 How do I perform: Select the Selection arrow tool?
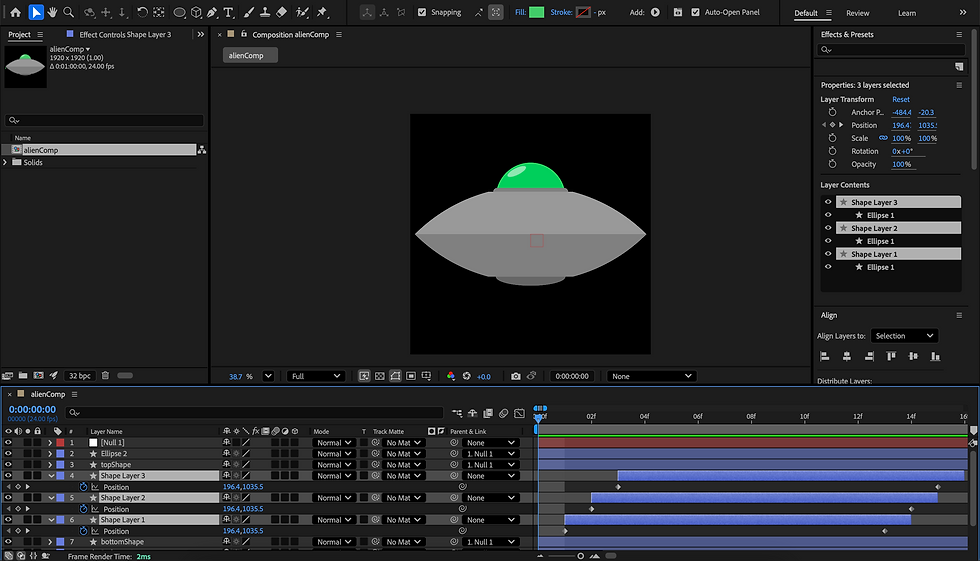[36, 12]
